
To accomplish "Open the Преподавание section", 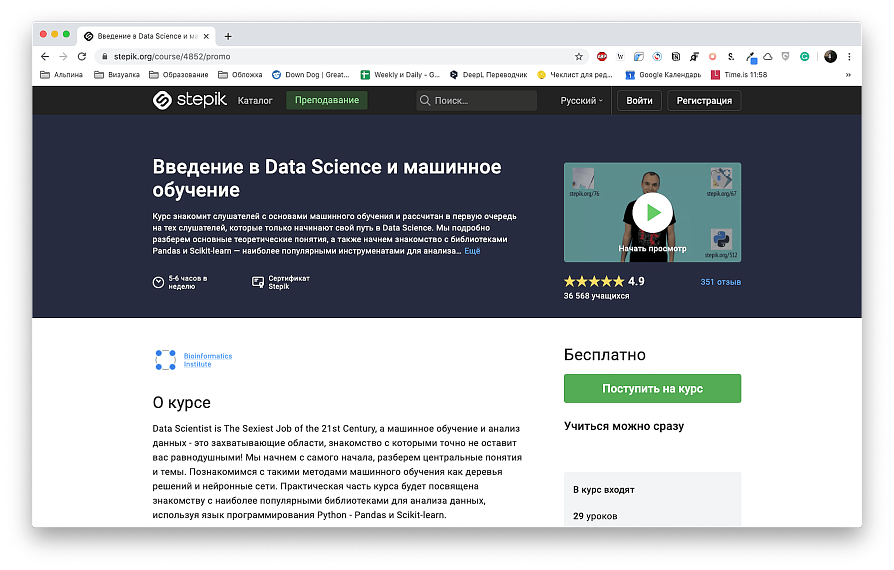I will click(x=327, y=100).
